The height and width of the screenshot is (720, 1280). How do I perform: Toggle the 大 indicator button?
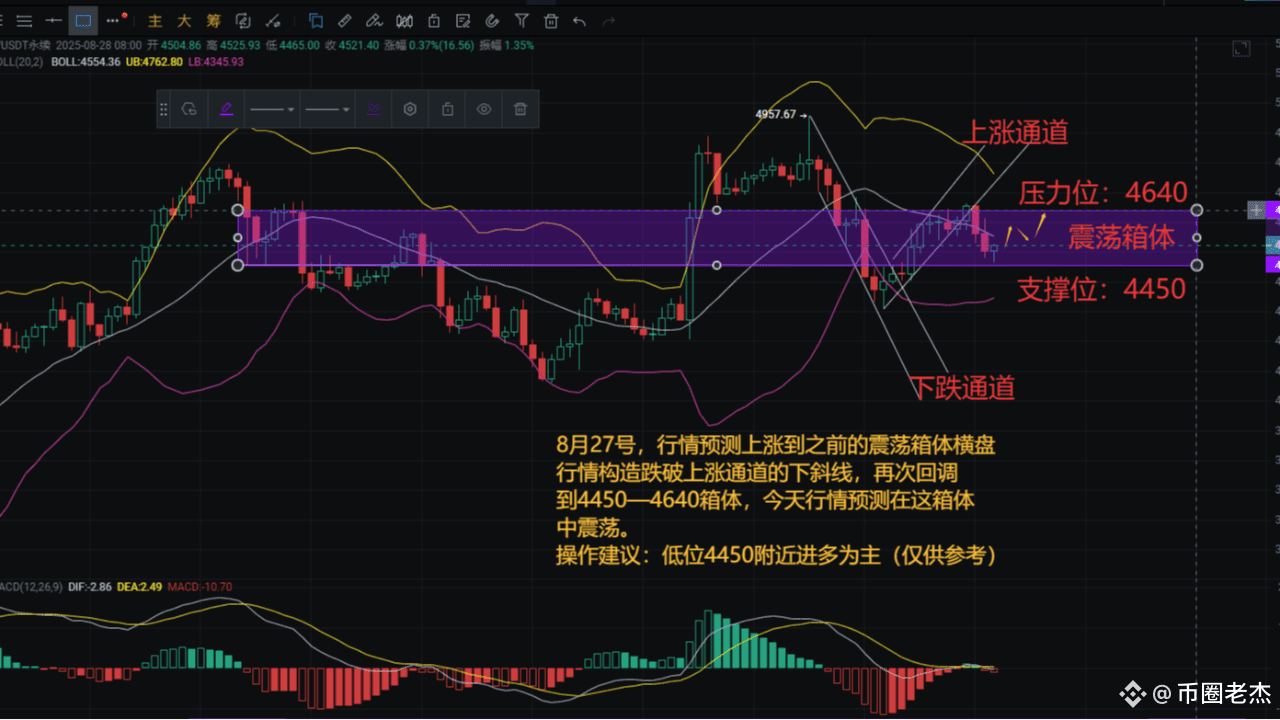(x=184, y=20)
